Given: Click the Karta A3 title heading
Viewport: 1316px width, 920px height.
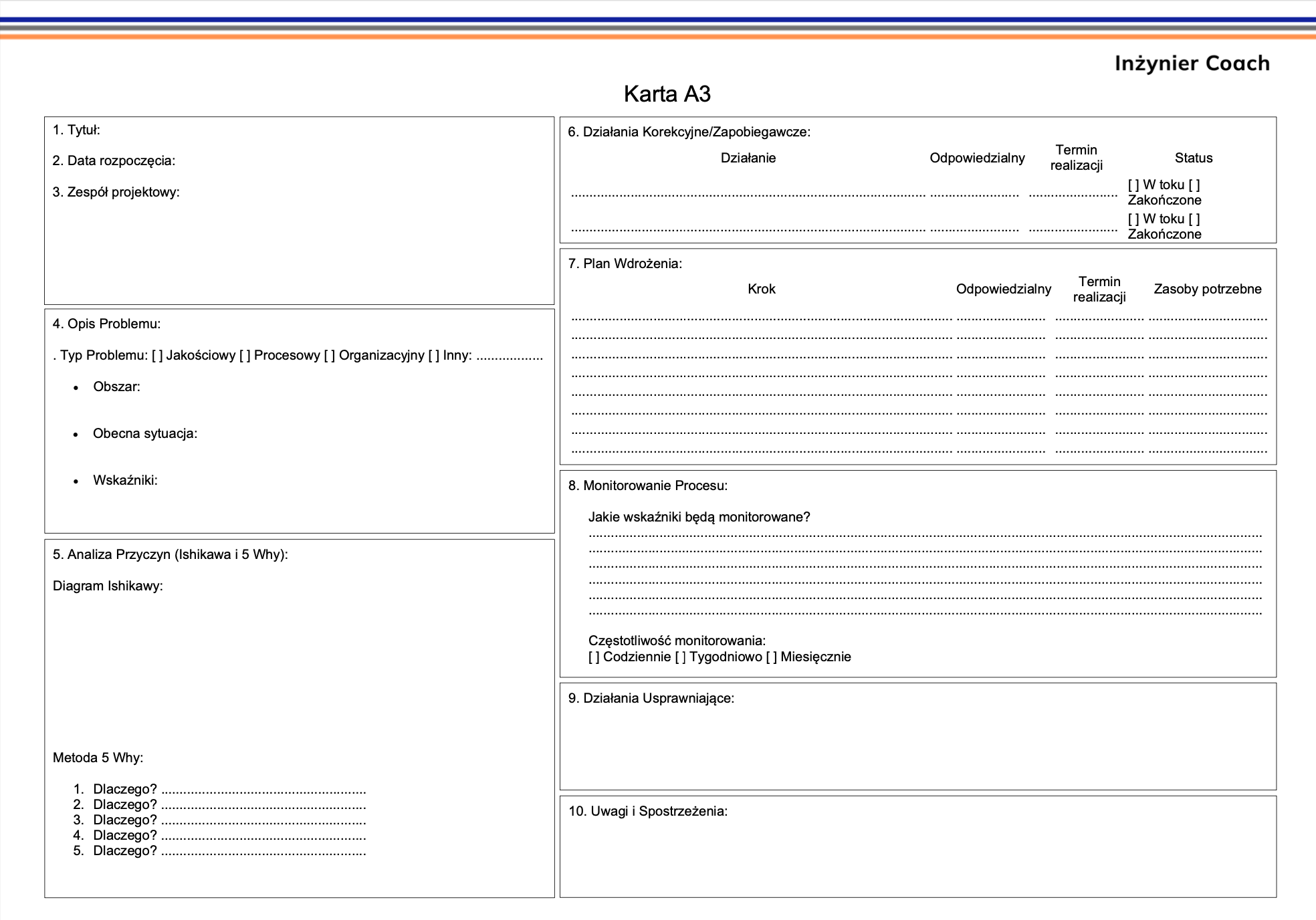Looking at the screenshot, I should pyautogui.click(x=667, y=94).
